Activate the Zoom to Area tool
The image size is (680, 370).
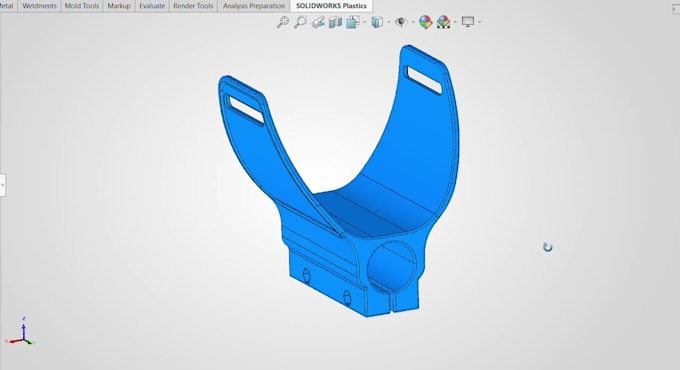300,22
